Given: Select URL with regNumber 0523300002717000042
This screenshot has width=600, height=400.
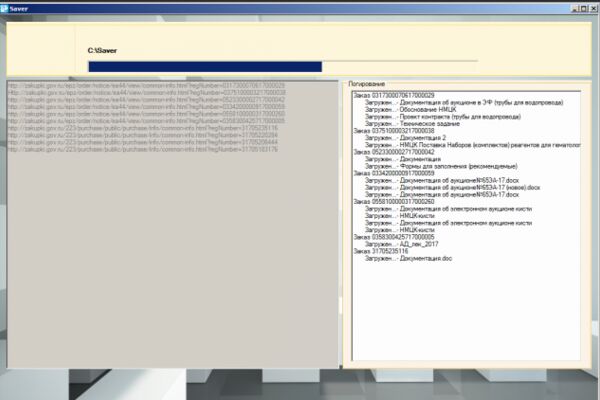Looking at the screenshot, I should pyautogui.click(x=147, y=100).
